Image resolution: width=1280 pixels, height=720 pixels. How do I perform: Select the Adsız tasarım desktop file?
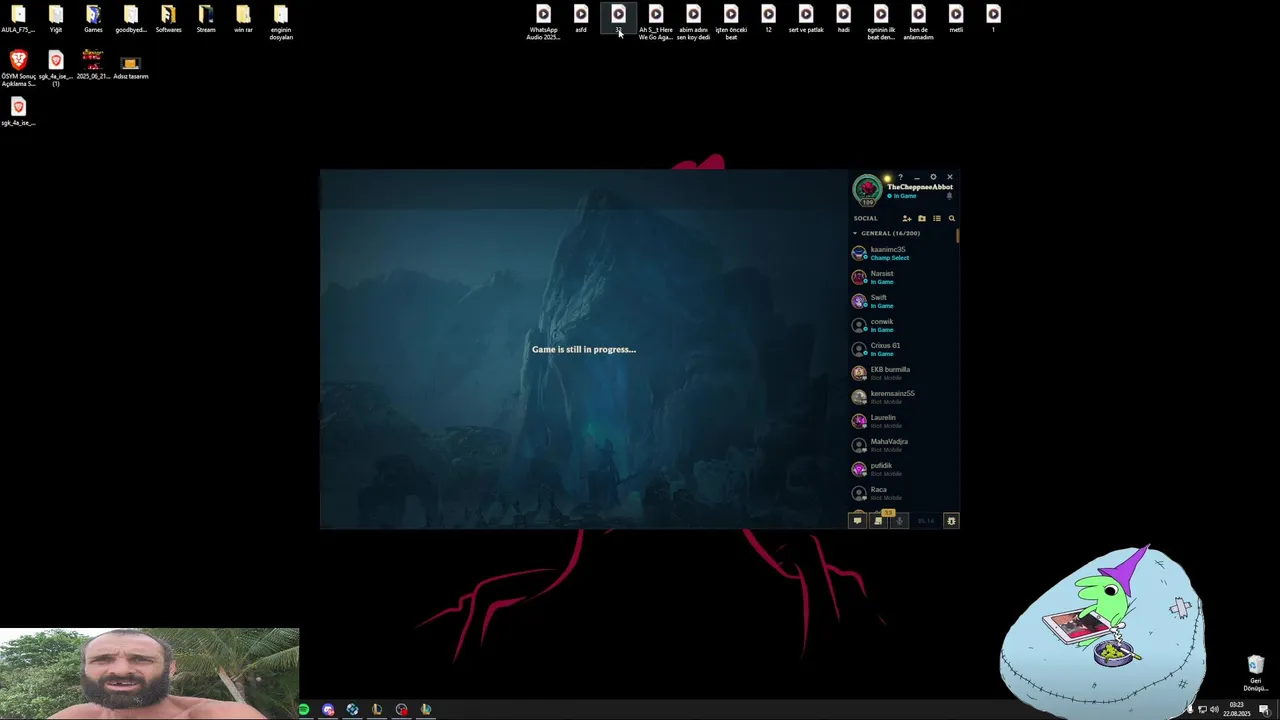pos(131,66)
